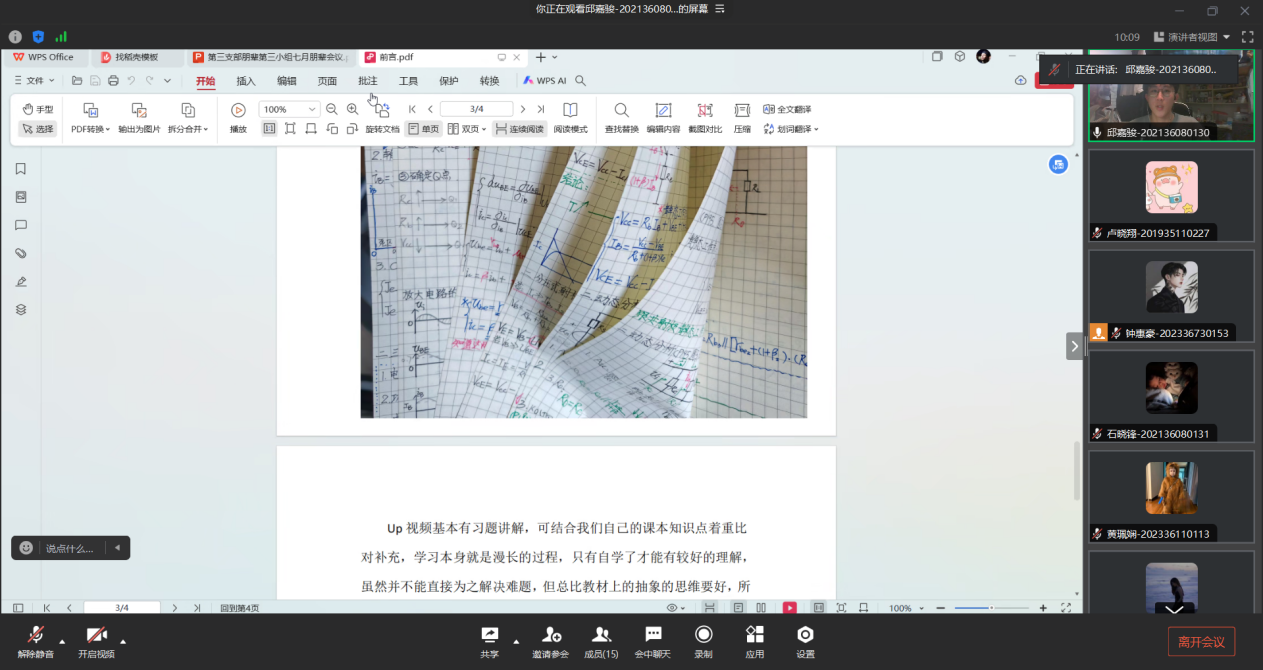Open meeting info icon at top left

point(15,37)
